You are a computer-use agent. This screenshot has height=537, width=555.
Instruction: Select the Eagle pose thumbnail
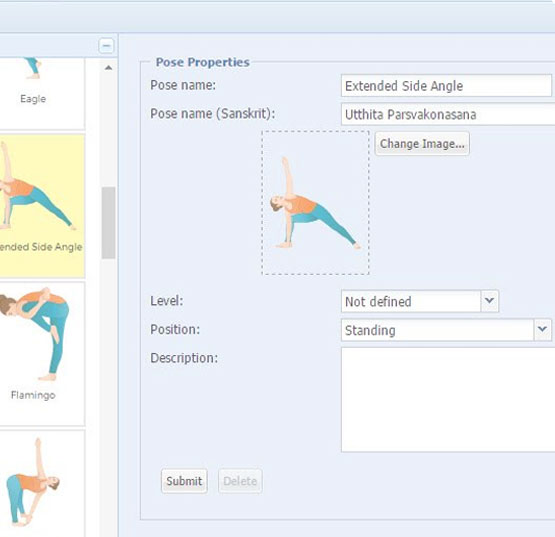point(42,93)
